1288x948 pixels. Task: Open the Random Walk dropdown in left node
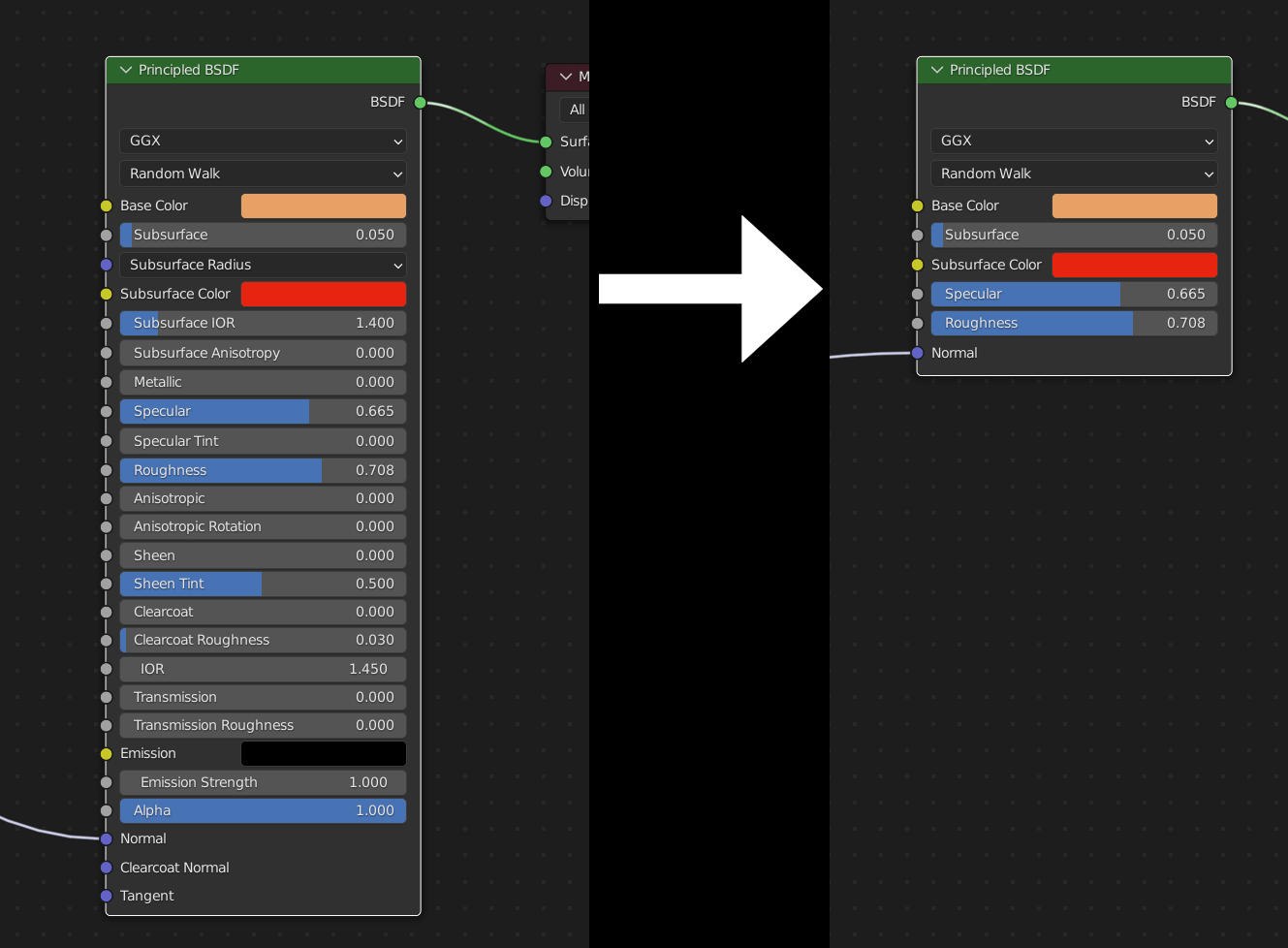click(264, 174)
